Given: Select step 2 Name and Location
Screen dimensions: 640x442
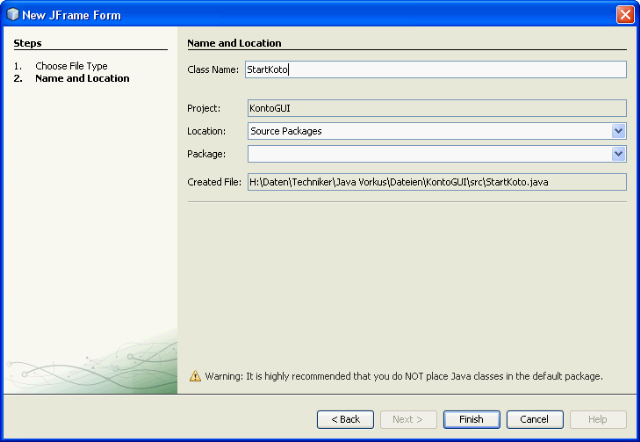Looking at the screenshot, I should 81,78.
